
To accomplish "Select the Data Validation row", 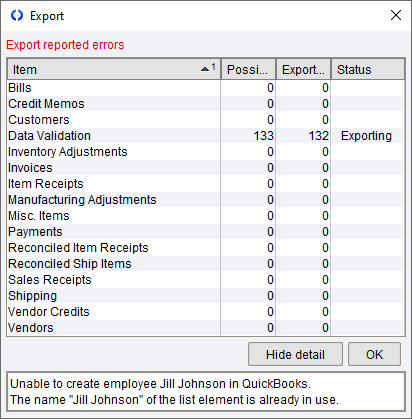I will [206, 136].
